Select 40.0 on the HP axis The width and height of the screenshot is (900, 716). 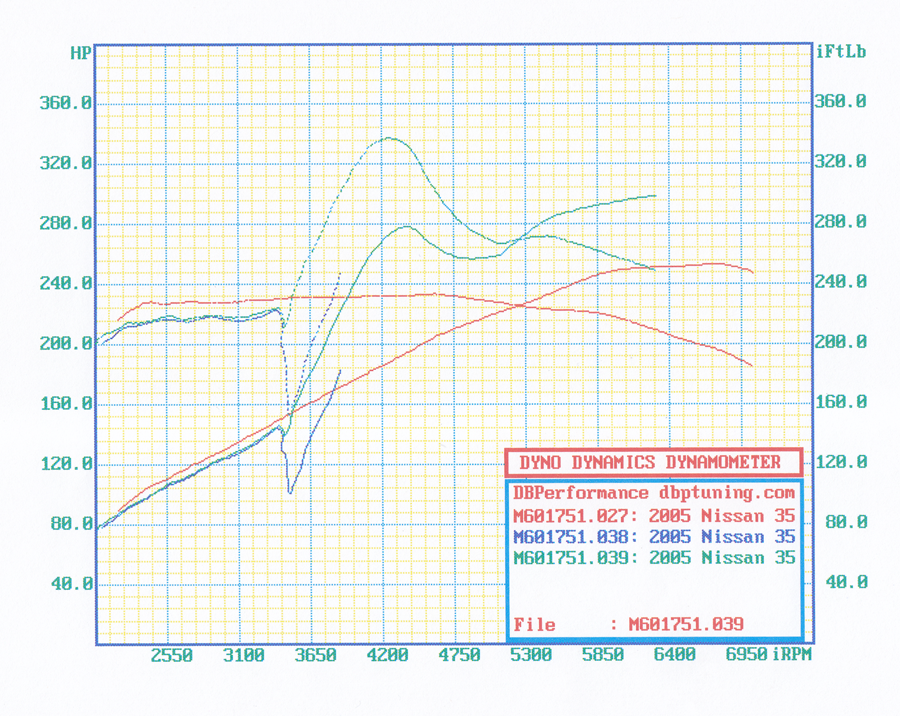[x=71, y=584]
